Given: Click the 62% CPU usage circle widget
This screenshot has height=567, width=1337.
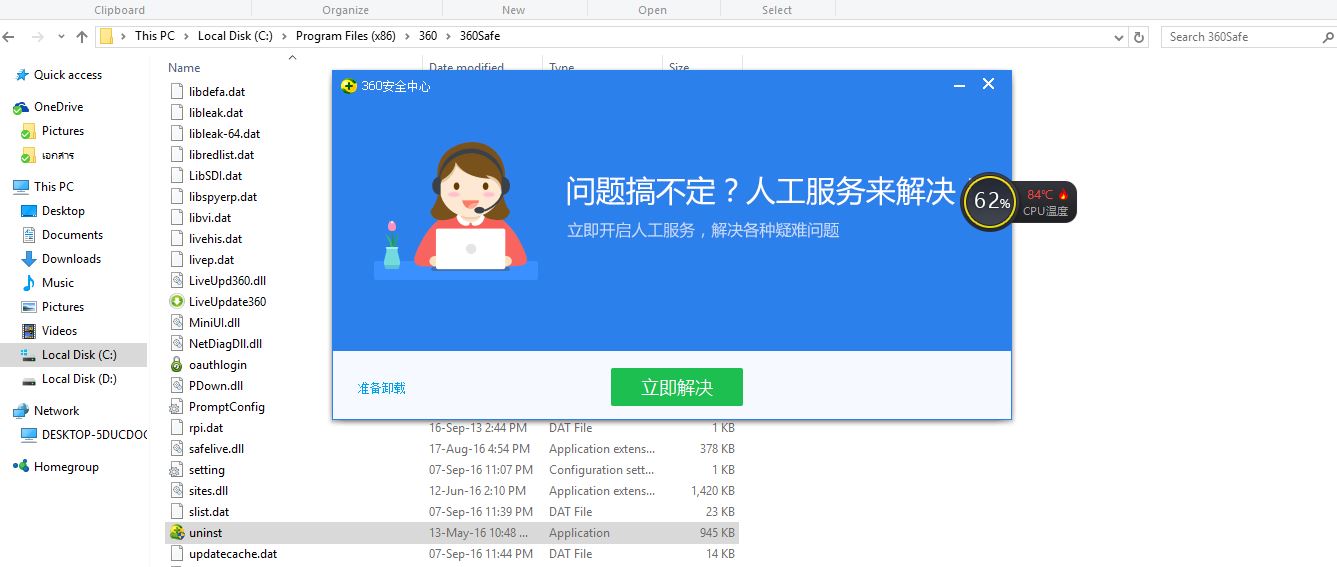Looking at the screenshot, I should (x=990, y=201).
